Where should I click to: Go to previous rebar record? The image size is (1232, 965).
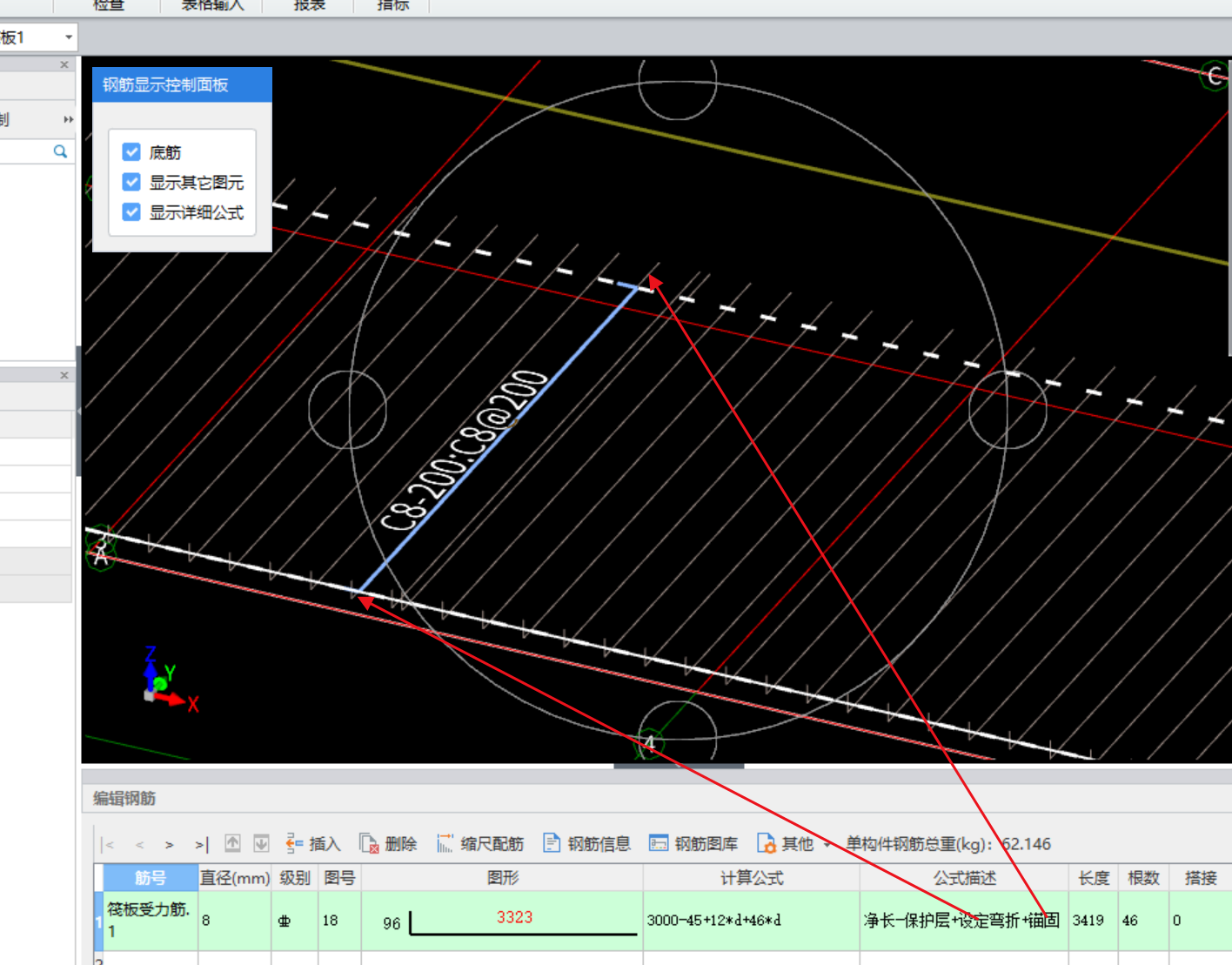[139, 844]
